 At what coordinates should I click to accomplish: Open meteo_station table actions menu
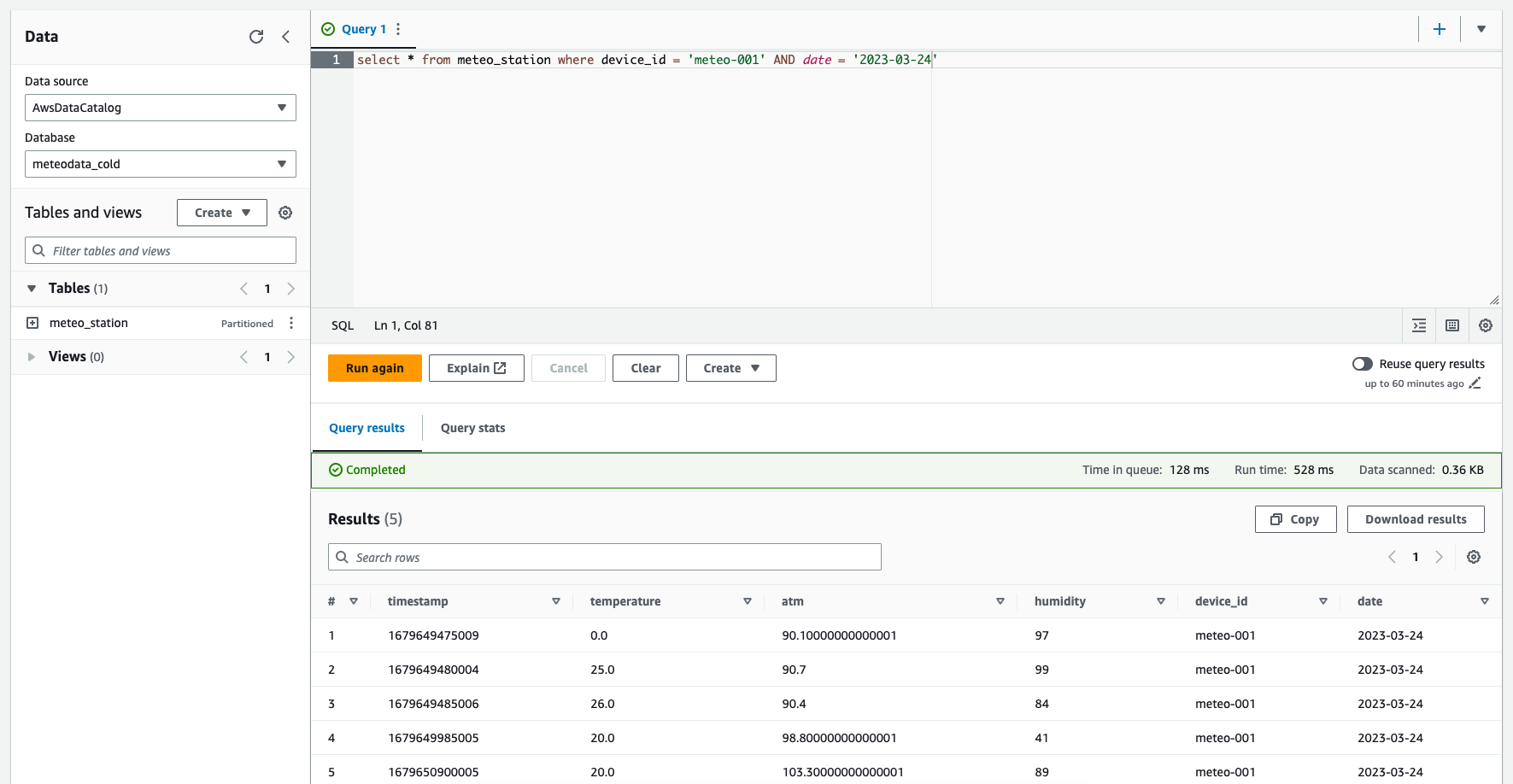click(x=291, y=323)
